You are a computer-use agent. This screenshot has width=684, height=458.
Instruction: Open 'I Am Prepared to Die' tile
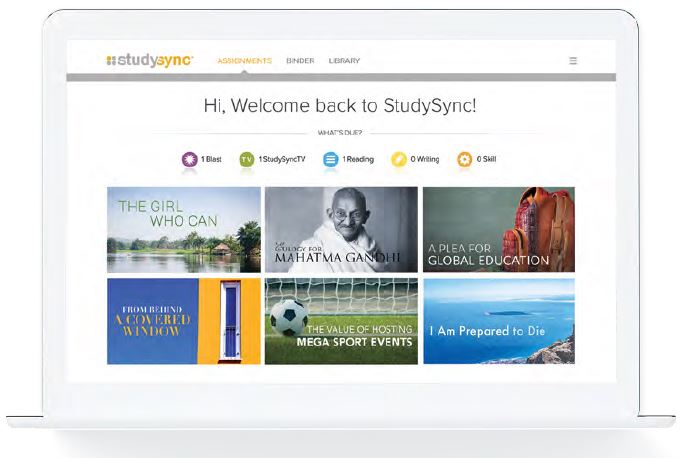click(x=499, y=321)
